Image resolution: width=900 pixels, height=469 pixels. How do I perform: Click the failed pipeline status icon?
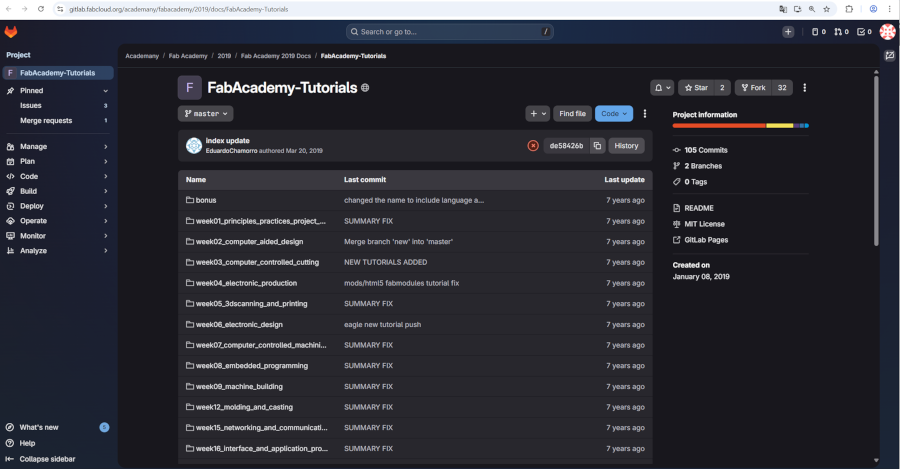(533, 146)
